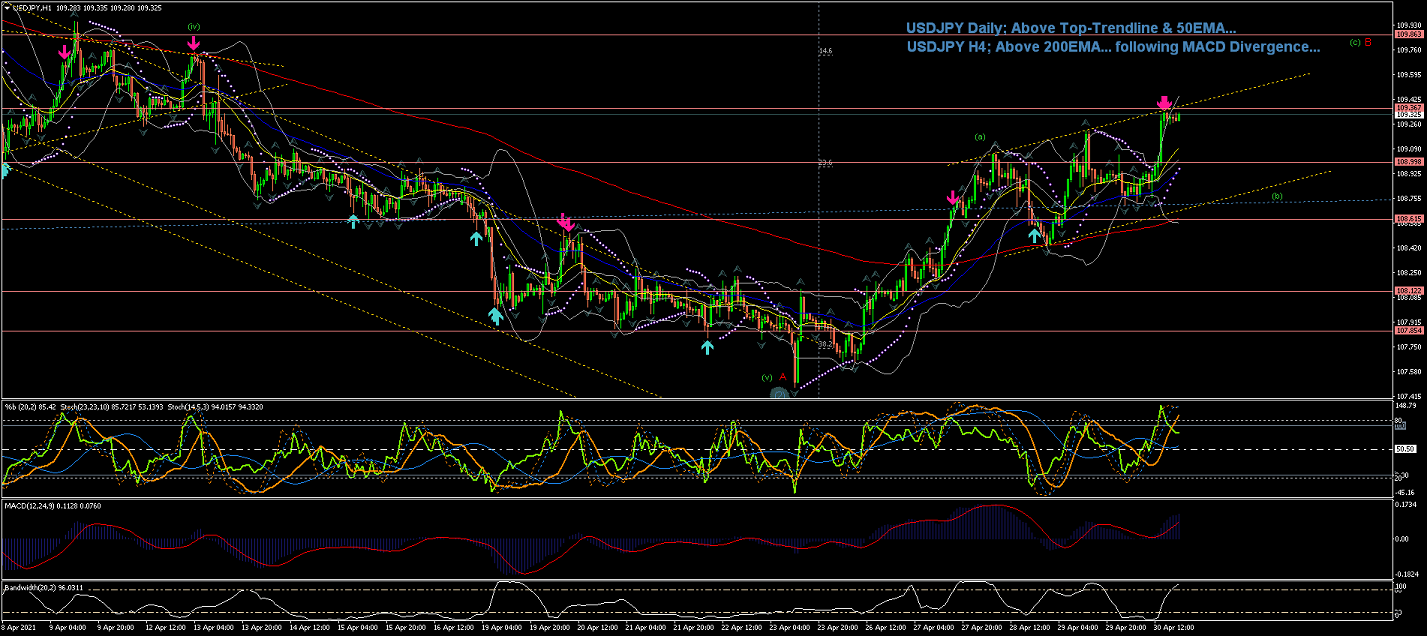Viewport: 1427px width, 636px height.
Task: Select the green (iv) wave label
Action: tap(192, 26)
